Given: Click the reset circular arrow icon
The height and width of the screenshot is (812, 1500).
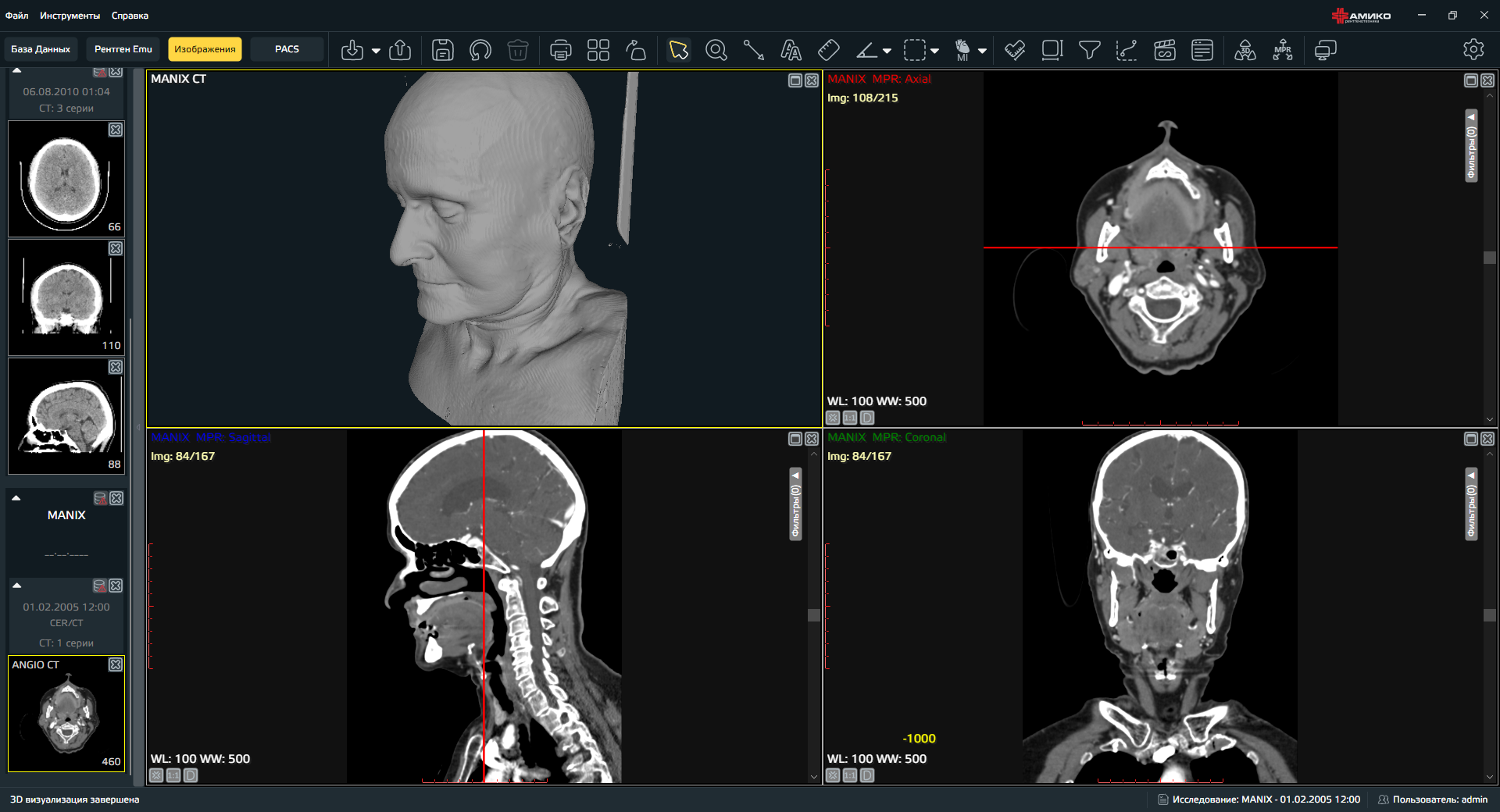Looking at the screenshot, I should pyautogui.click(x=480, y=50).
